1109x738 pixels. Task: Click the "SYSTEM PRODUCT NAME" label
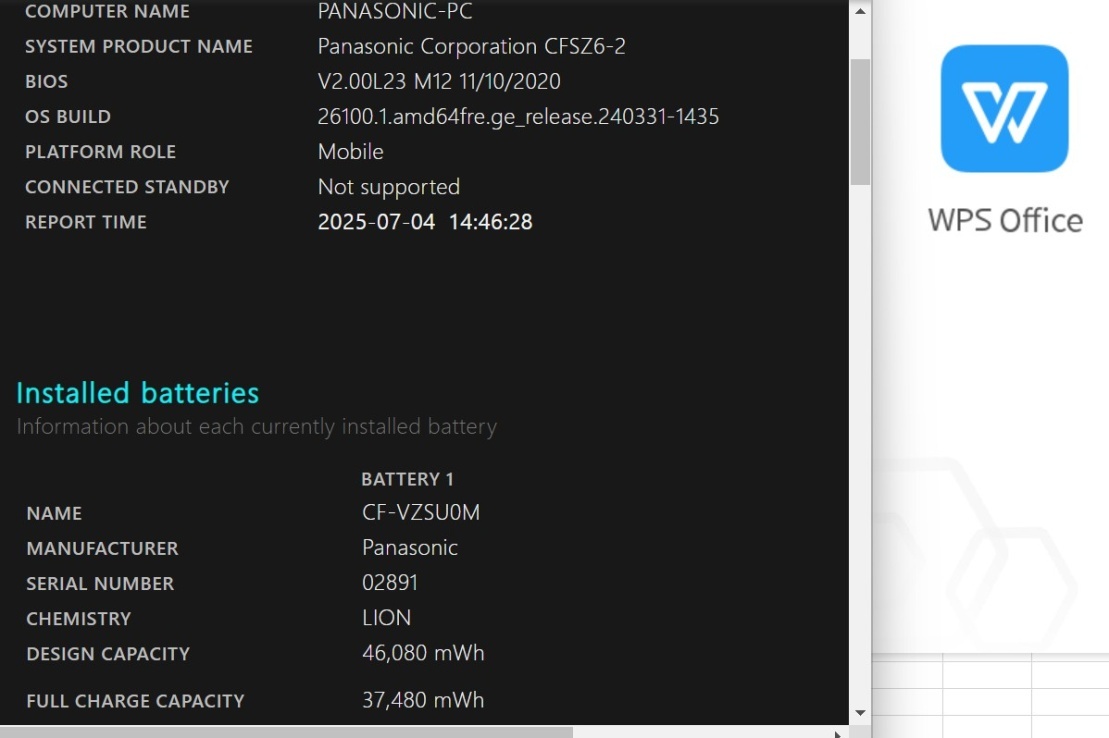coord(139,47)
